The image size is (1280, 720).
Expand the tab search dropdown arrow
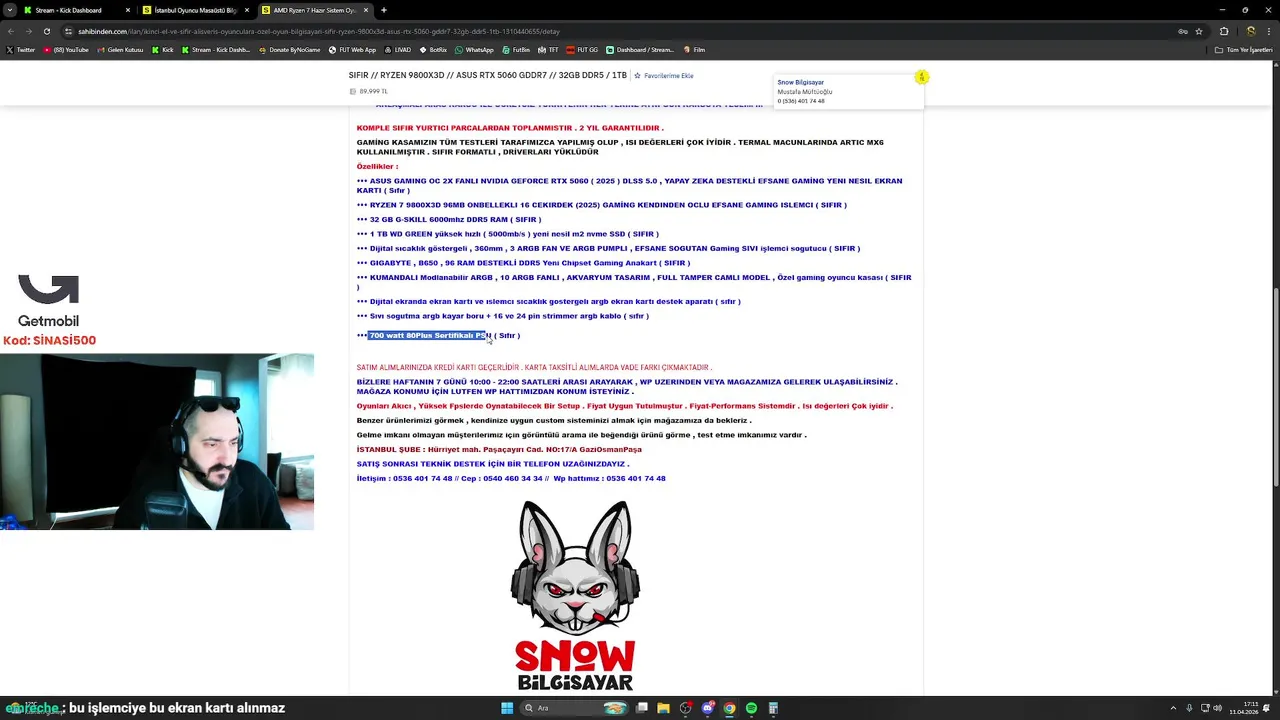(9, 10)
